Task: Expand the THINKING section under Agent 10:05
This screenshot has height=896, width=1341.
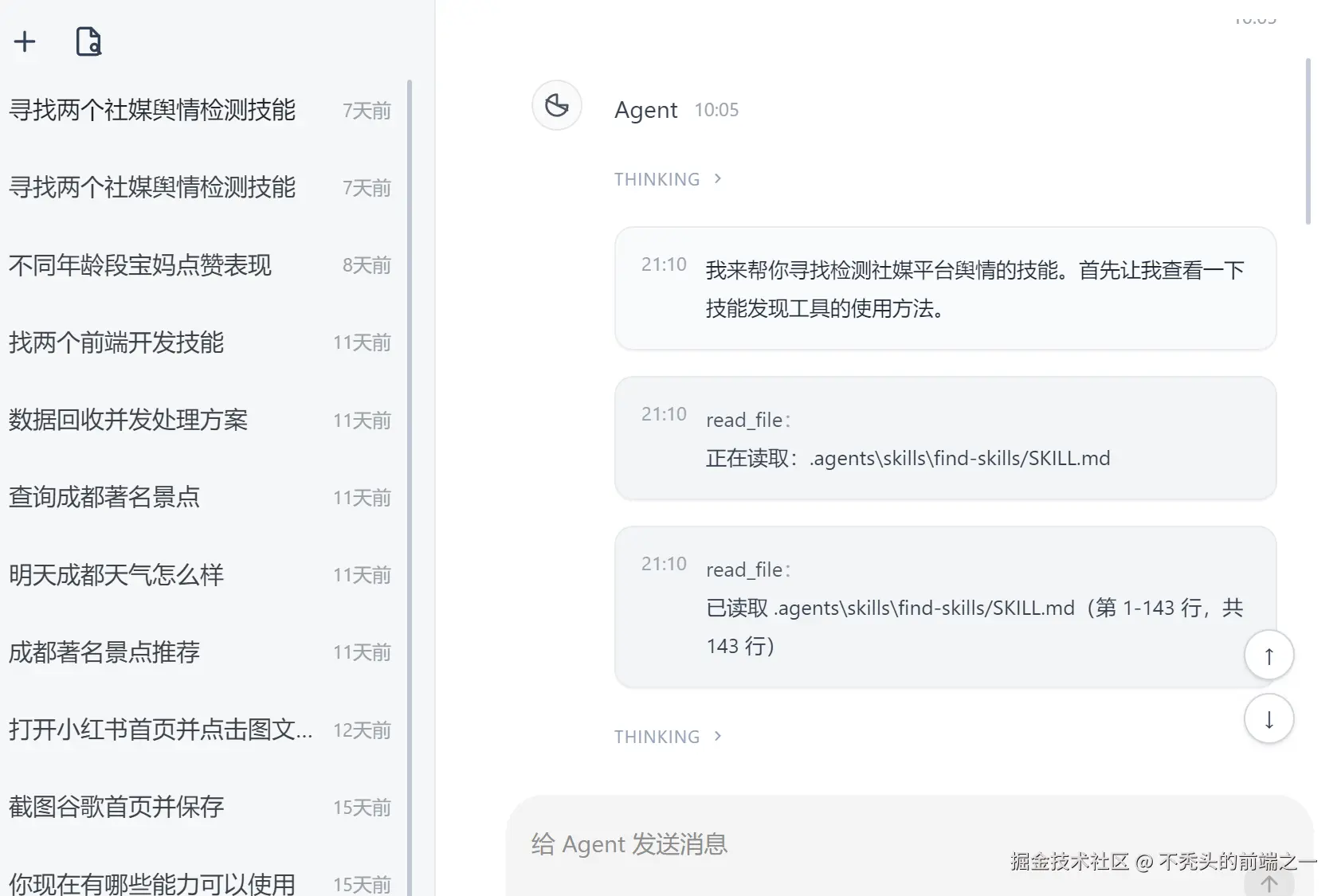Action: 668,179
